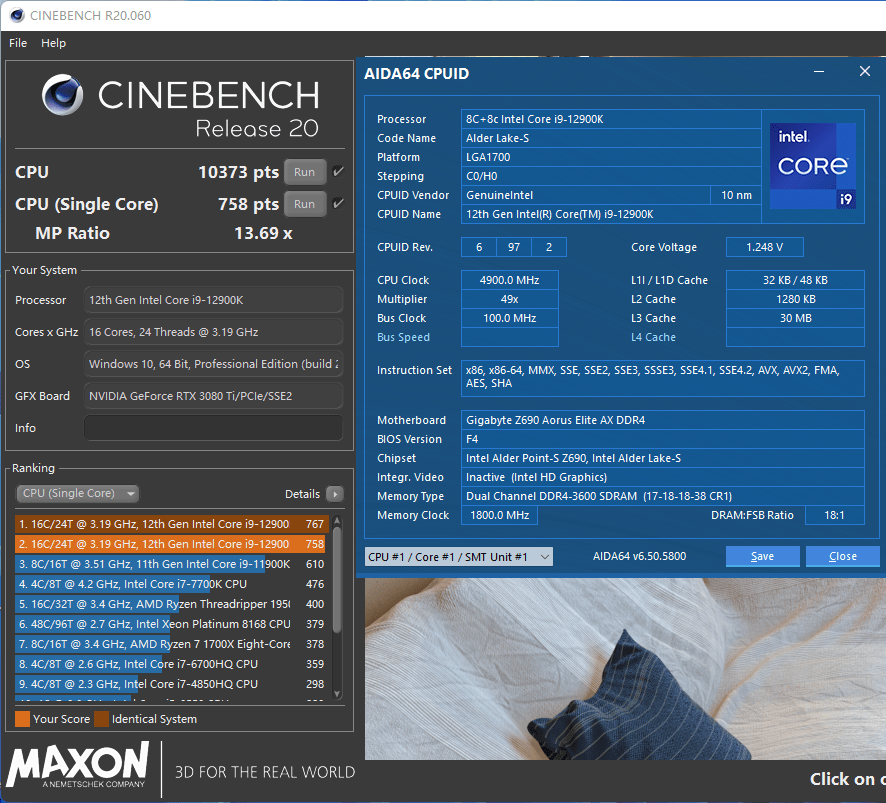Open the File menu
The width and height of the screenshot is (886, 803).
18,43
